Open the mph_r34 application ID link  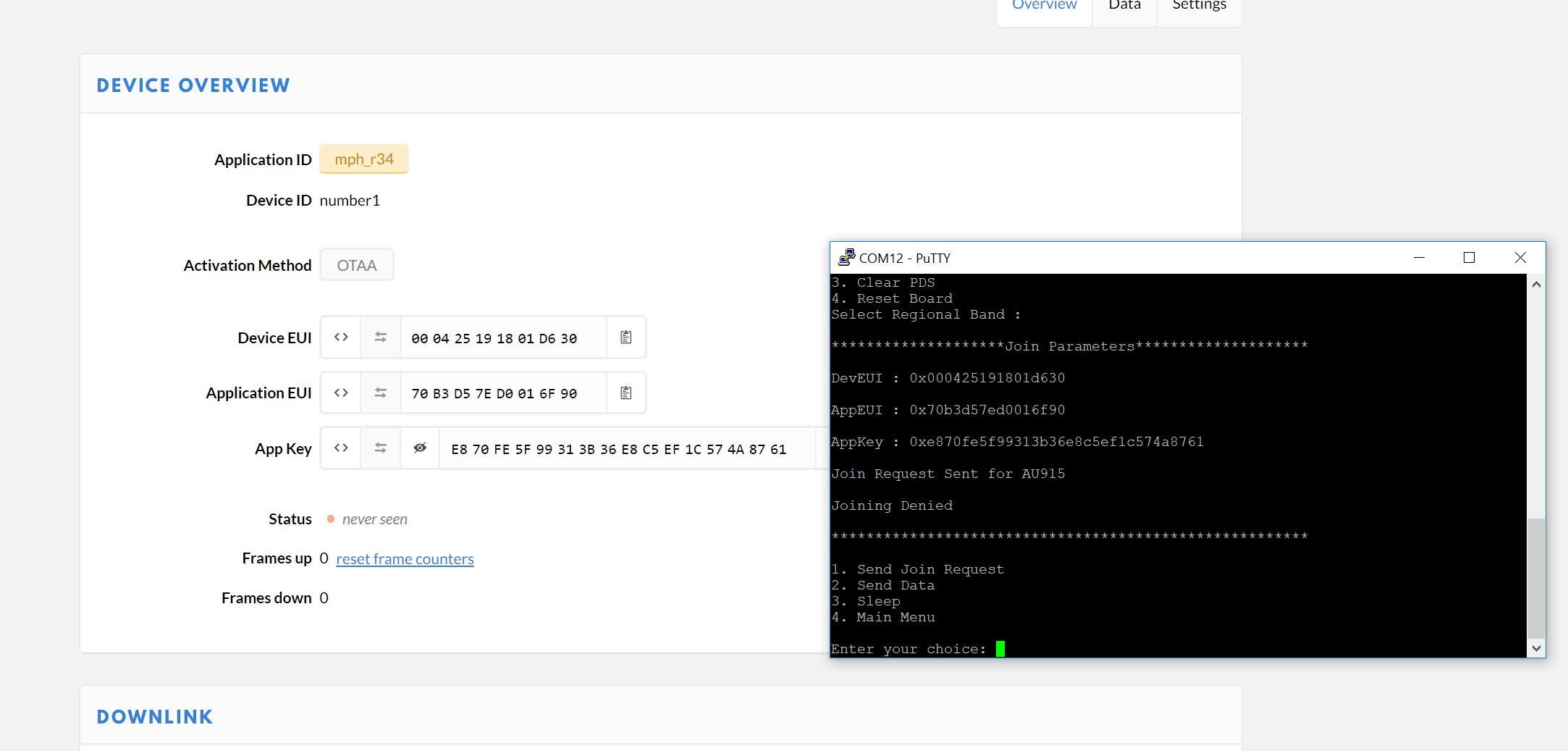click(x=364, y=159)
